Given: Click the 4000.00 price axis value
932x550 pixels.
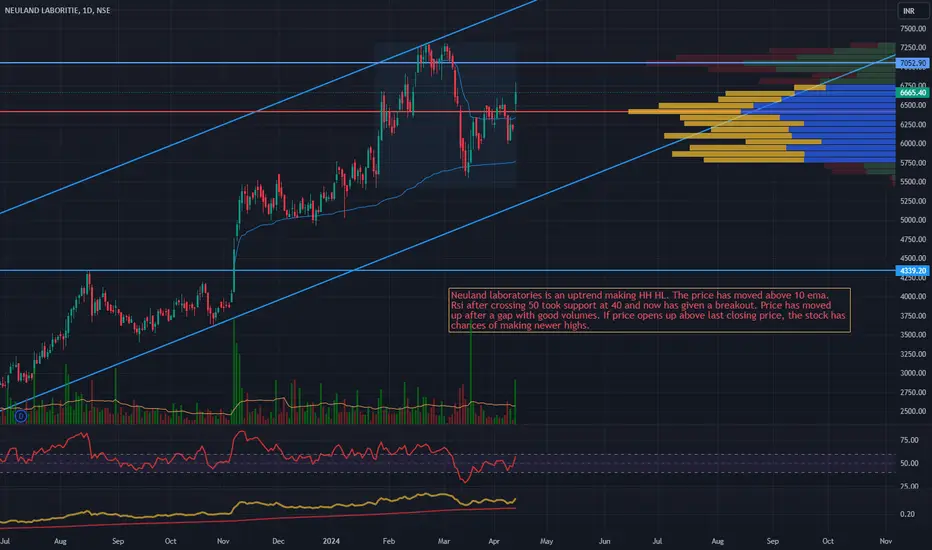Looking at the screenshot, I should pos(912,296).
